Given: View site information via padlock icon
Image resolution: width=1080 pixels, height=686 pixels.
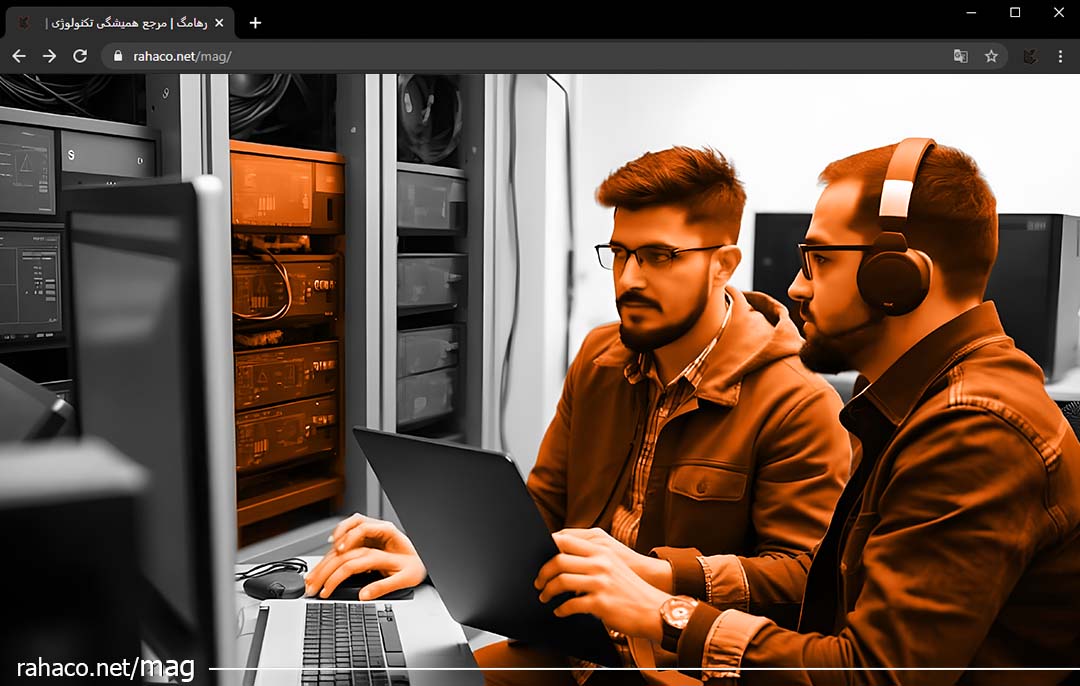Looking at the screenshot, I should [118, 56].
